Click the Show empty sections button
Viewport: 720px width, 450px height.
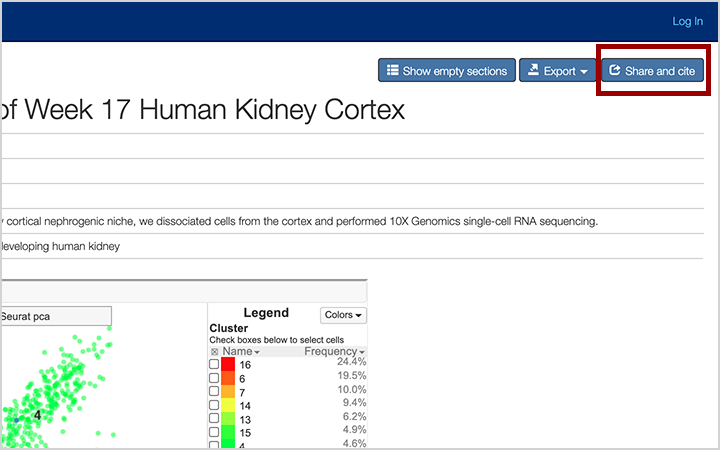coord(447,70)
